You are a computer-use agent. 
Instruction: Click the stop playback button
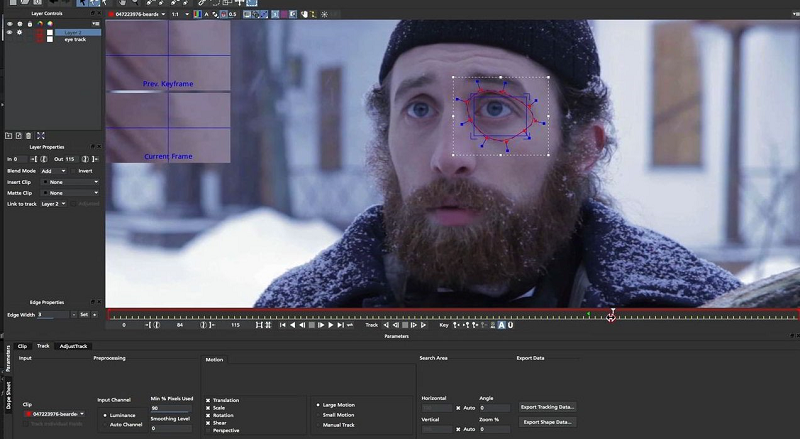coord(311,325)
